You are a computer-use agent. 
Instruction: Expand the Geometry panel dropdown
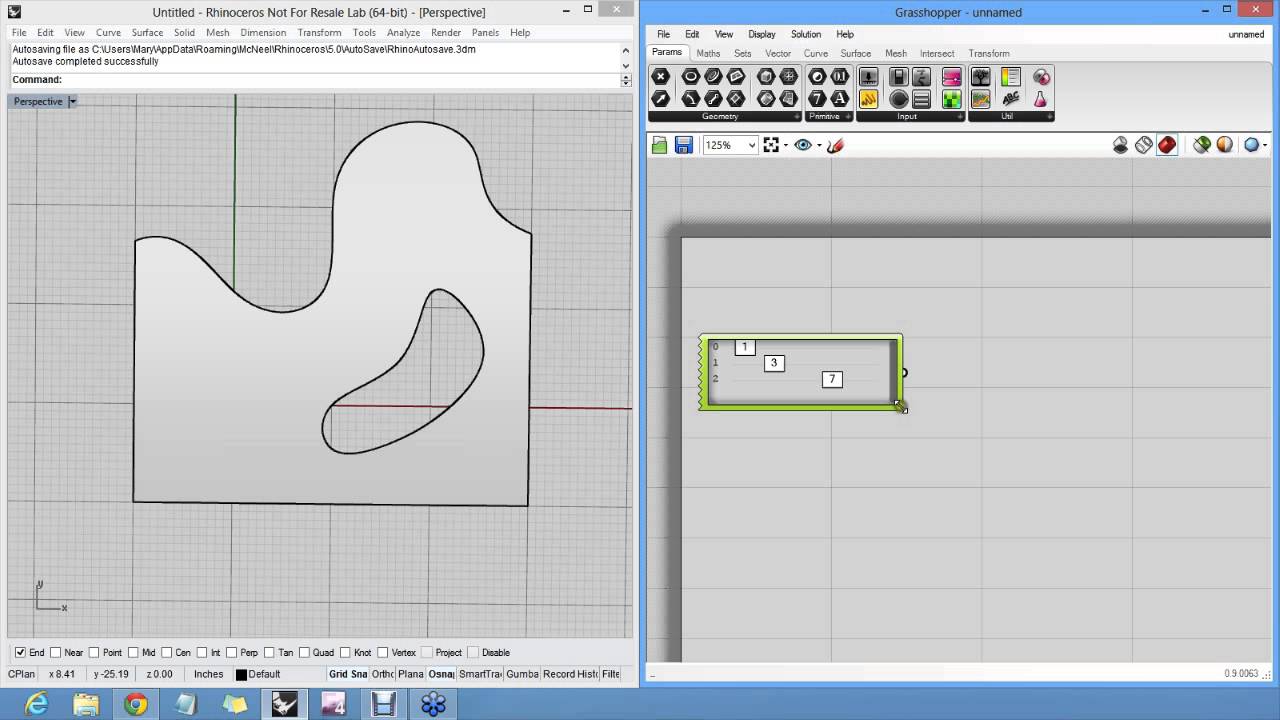click(797, 117)
